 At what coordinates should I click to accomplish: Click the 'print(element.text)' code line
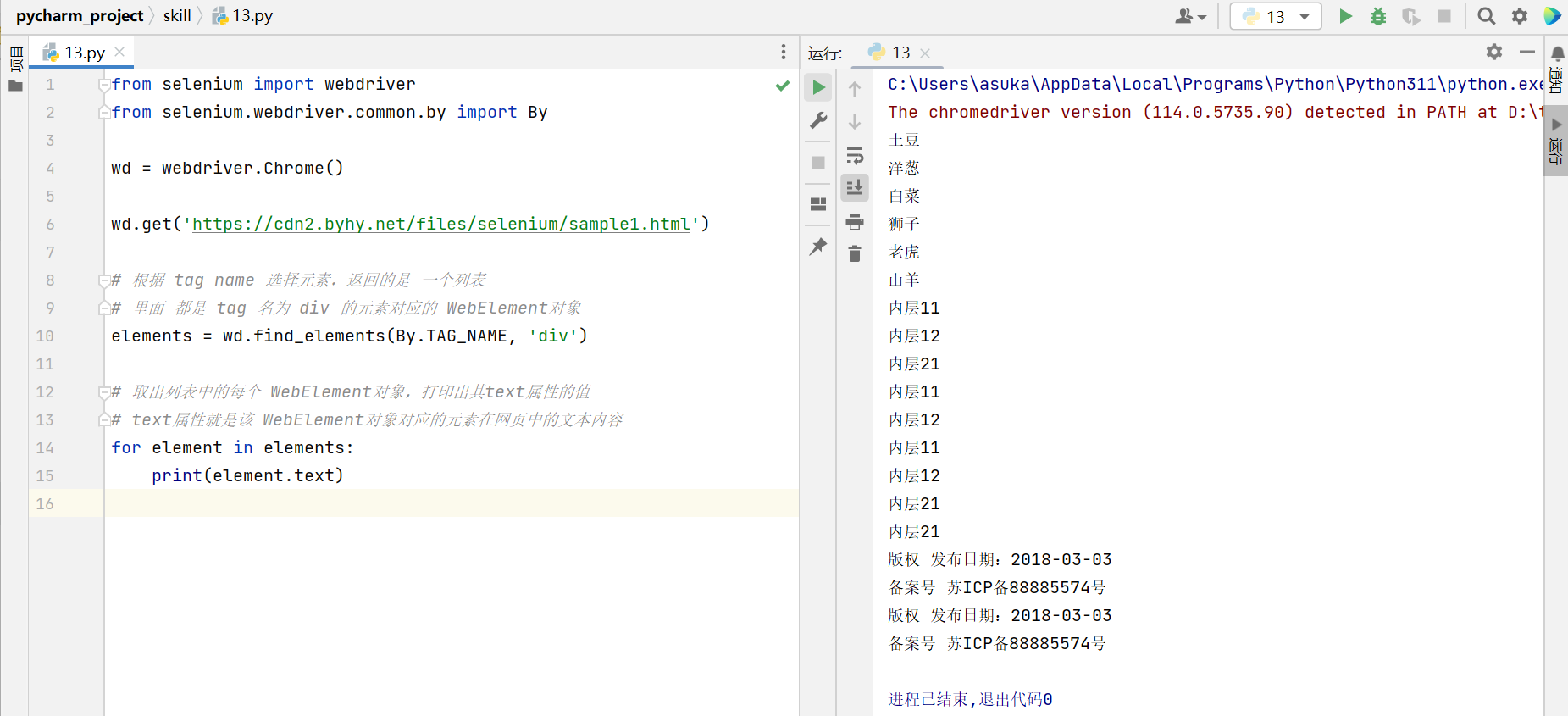[247, 475]
